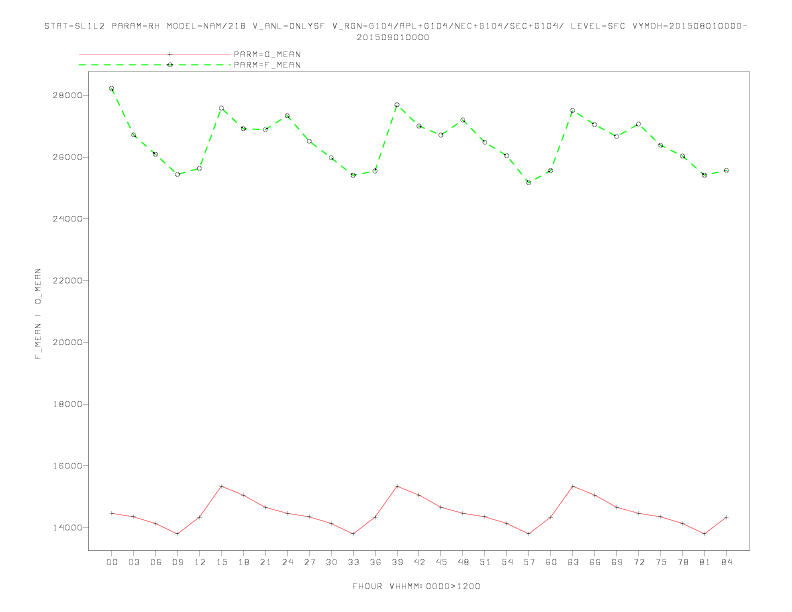Click the red O_MEAN low marker at hour 09
The width and height of the screenshot is (792, 612).
[177, 534]
